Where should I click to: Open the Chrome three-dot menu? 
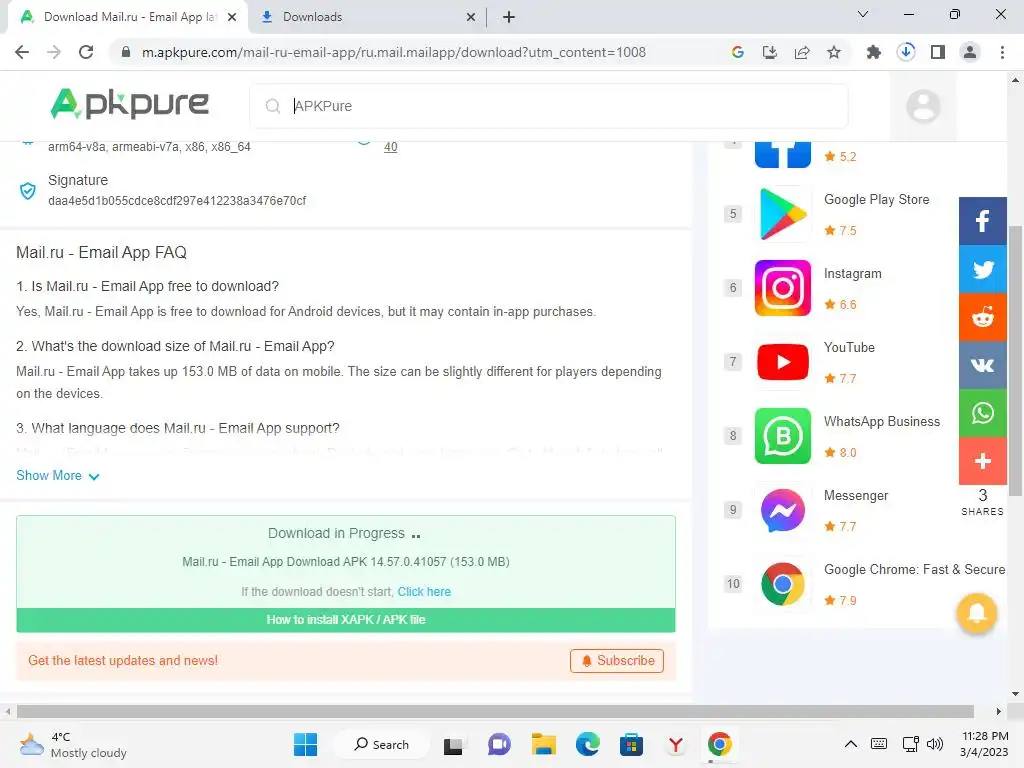click(x=1002, y=52)
